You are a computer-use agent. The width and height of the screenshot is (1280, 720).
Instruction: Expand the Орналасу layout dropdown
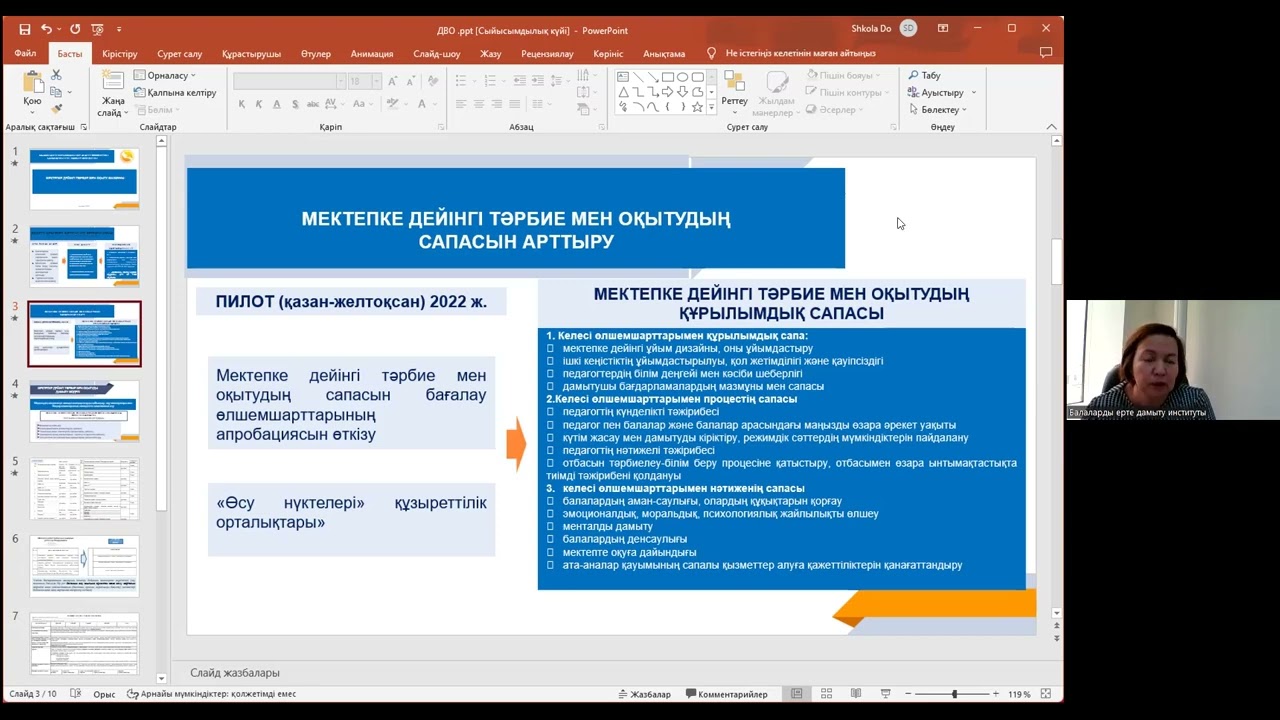point(164,75)
